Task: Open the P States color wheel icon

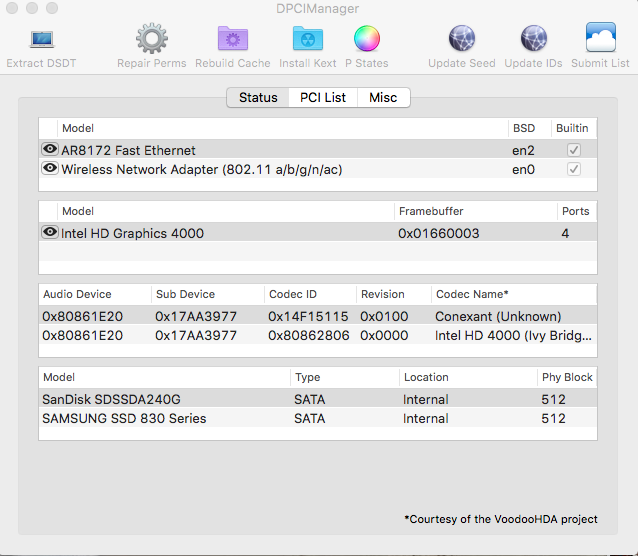Action: click(x=367, y=40)
